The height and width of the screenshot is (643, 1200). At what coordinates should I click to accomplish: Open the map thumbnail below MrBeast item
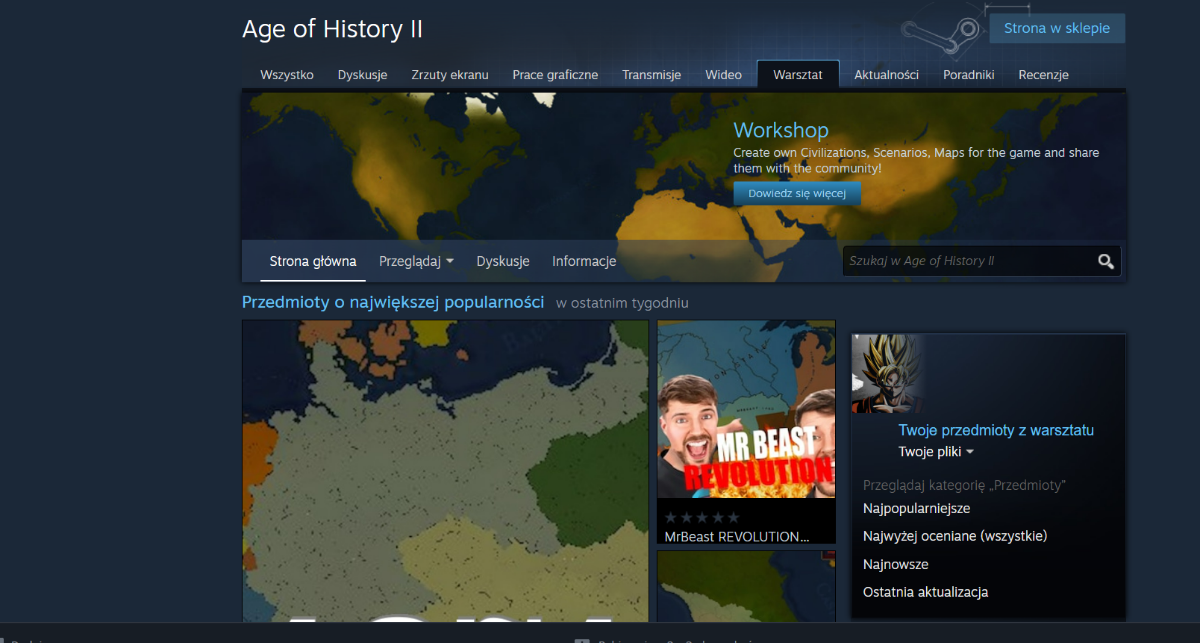point(746,585)
